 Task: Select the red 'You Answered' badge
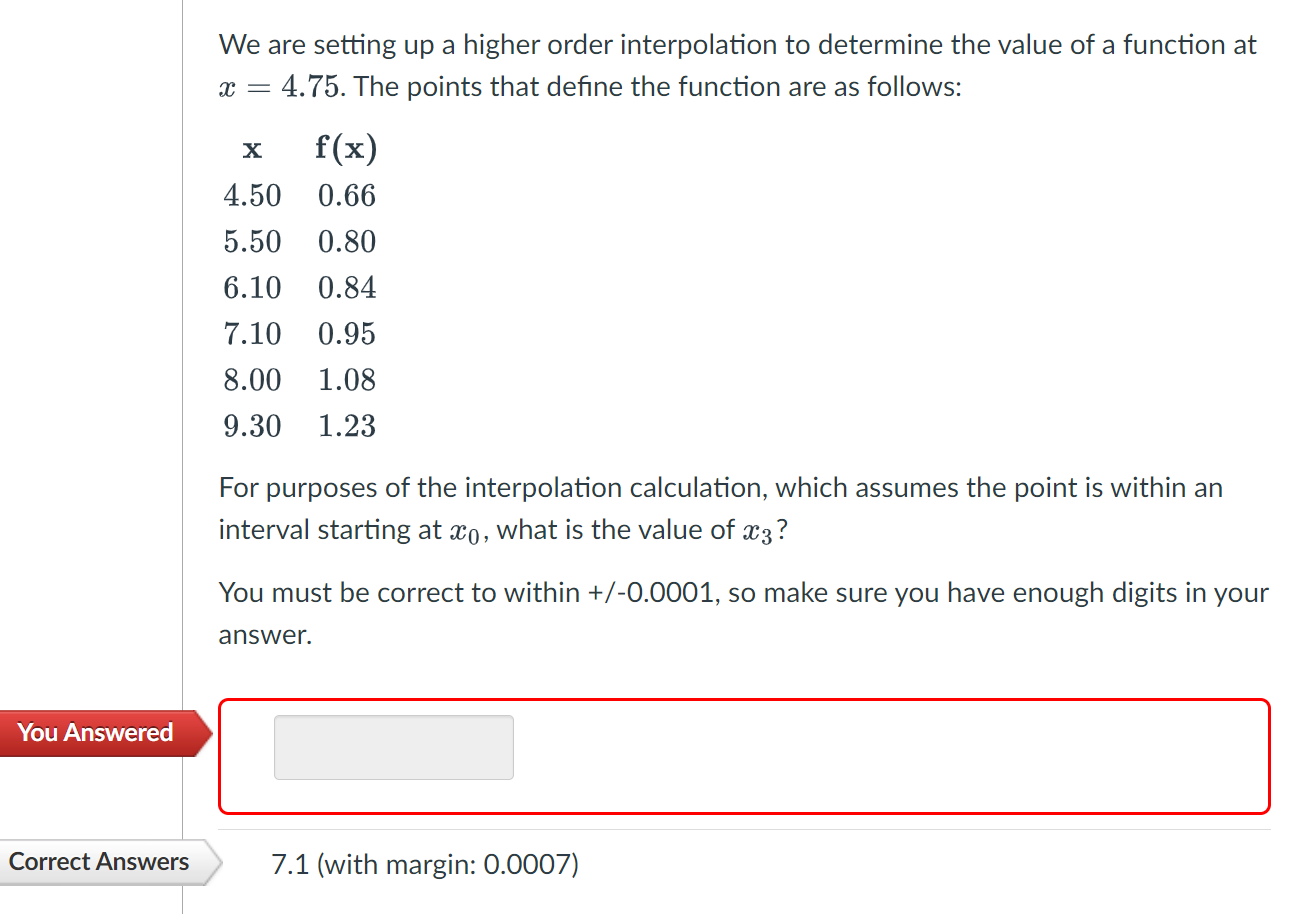[95, 732]
